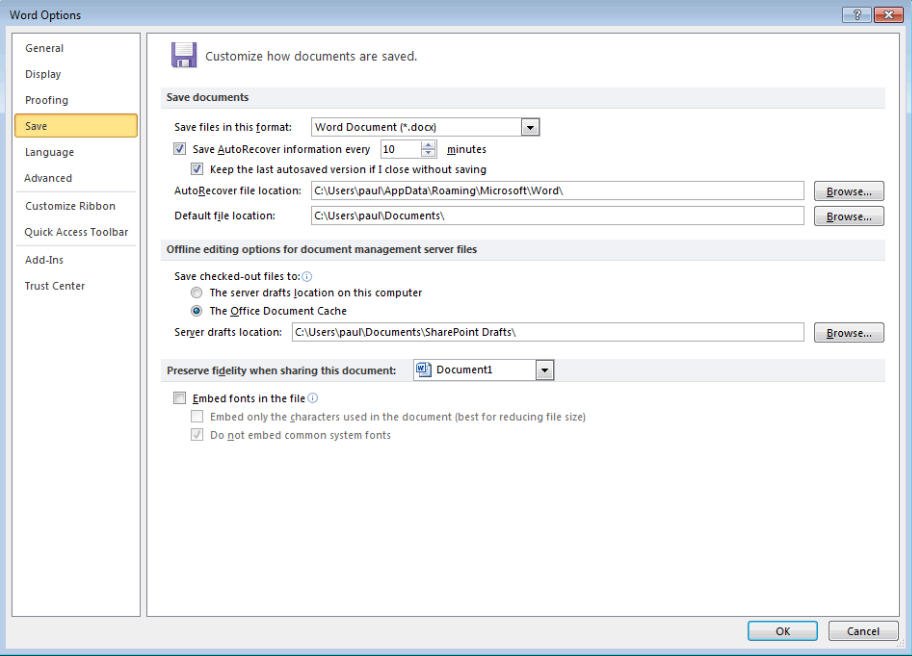
Task: Open the Advanced options category
Action: [x=76, y=178]
